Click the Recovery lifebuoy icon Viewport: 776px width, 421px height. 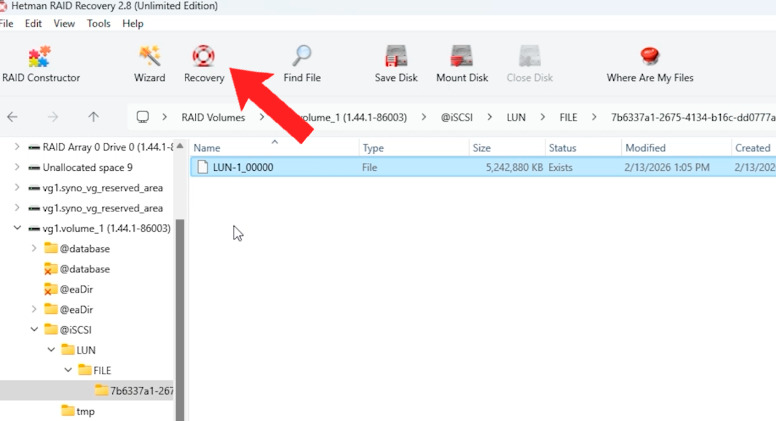(x=203, y=56)
